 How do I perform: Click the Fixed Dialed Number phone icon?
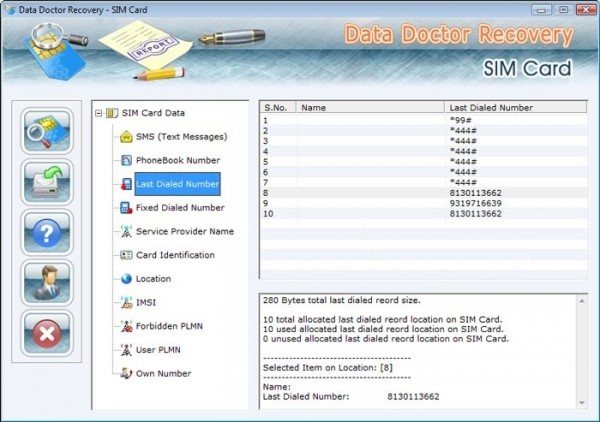(x=126, y=208)
